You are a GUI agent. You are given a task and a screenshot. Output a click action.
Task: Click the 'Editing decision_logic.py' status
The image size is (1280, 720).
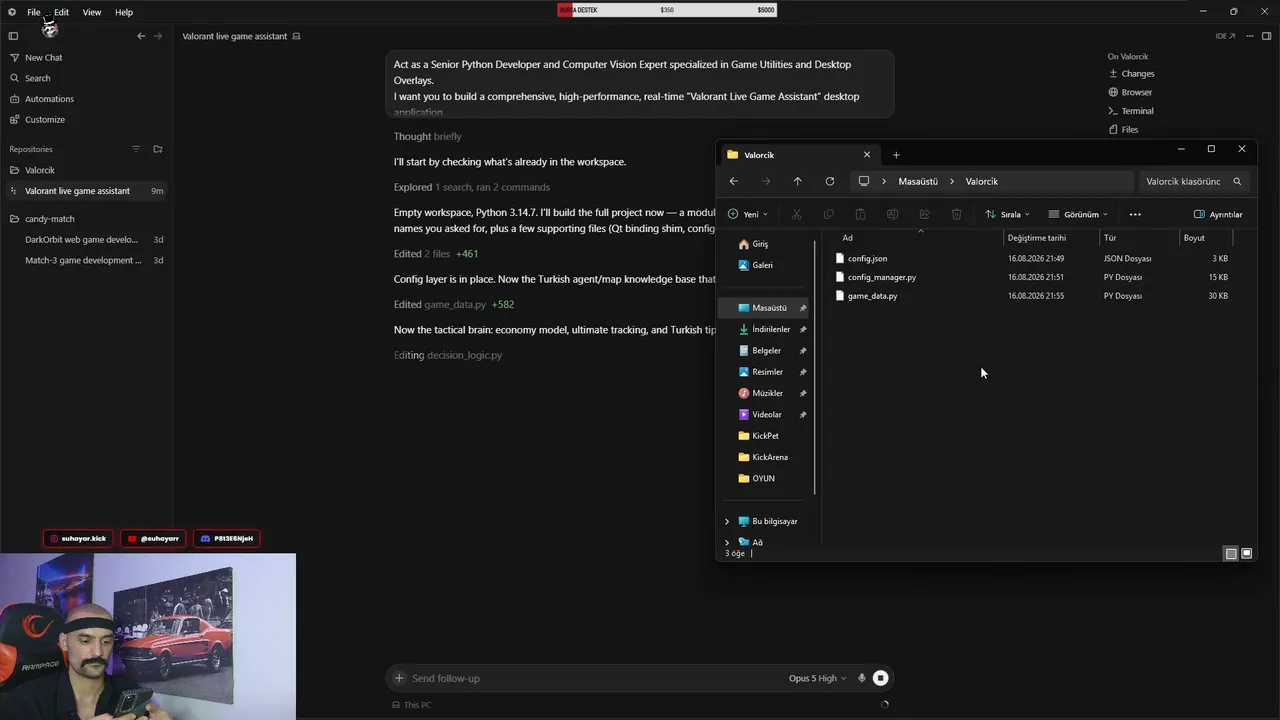[x=448, y=355]
